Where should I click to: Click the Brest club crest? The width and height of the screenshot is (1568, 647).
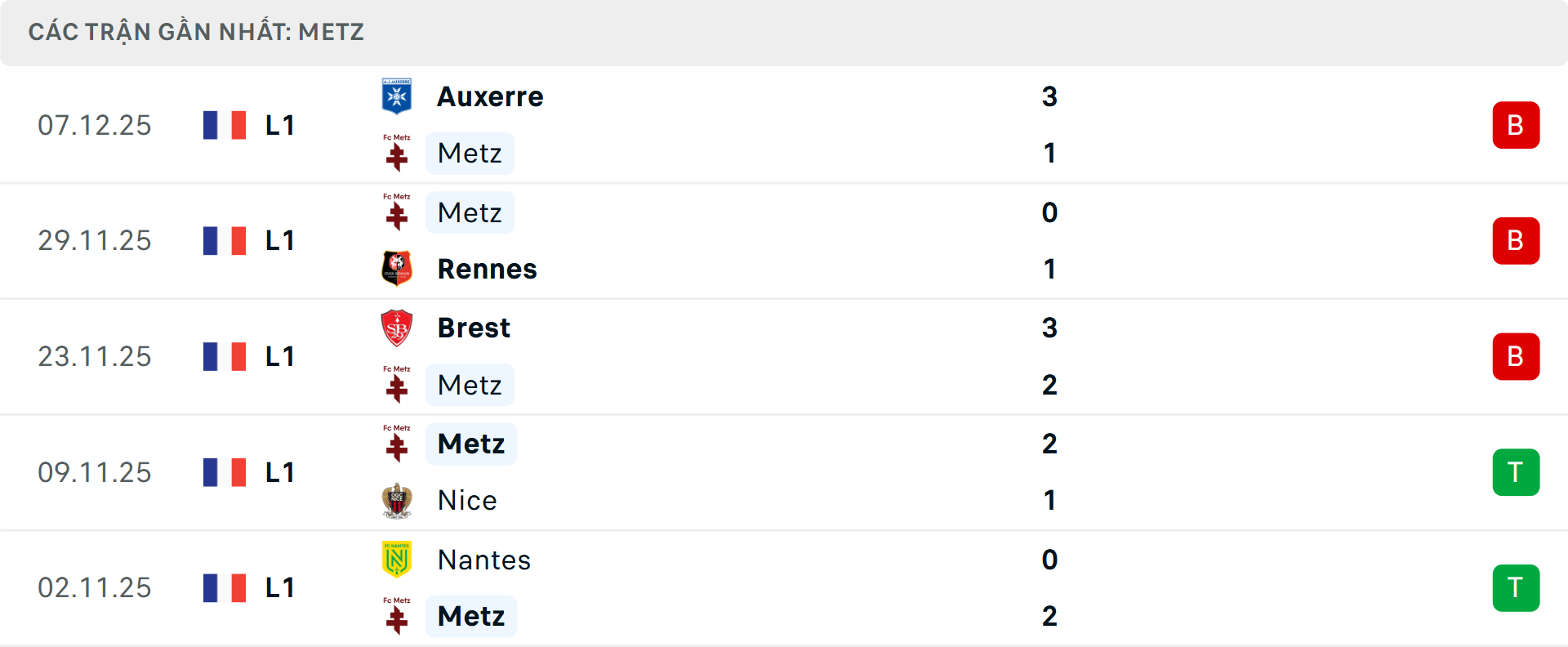point(397,328)
